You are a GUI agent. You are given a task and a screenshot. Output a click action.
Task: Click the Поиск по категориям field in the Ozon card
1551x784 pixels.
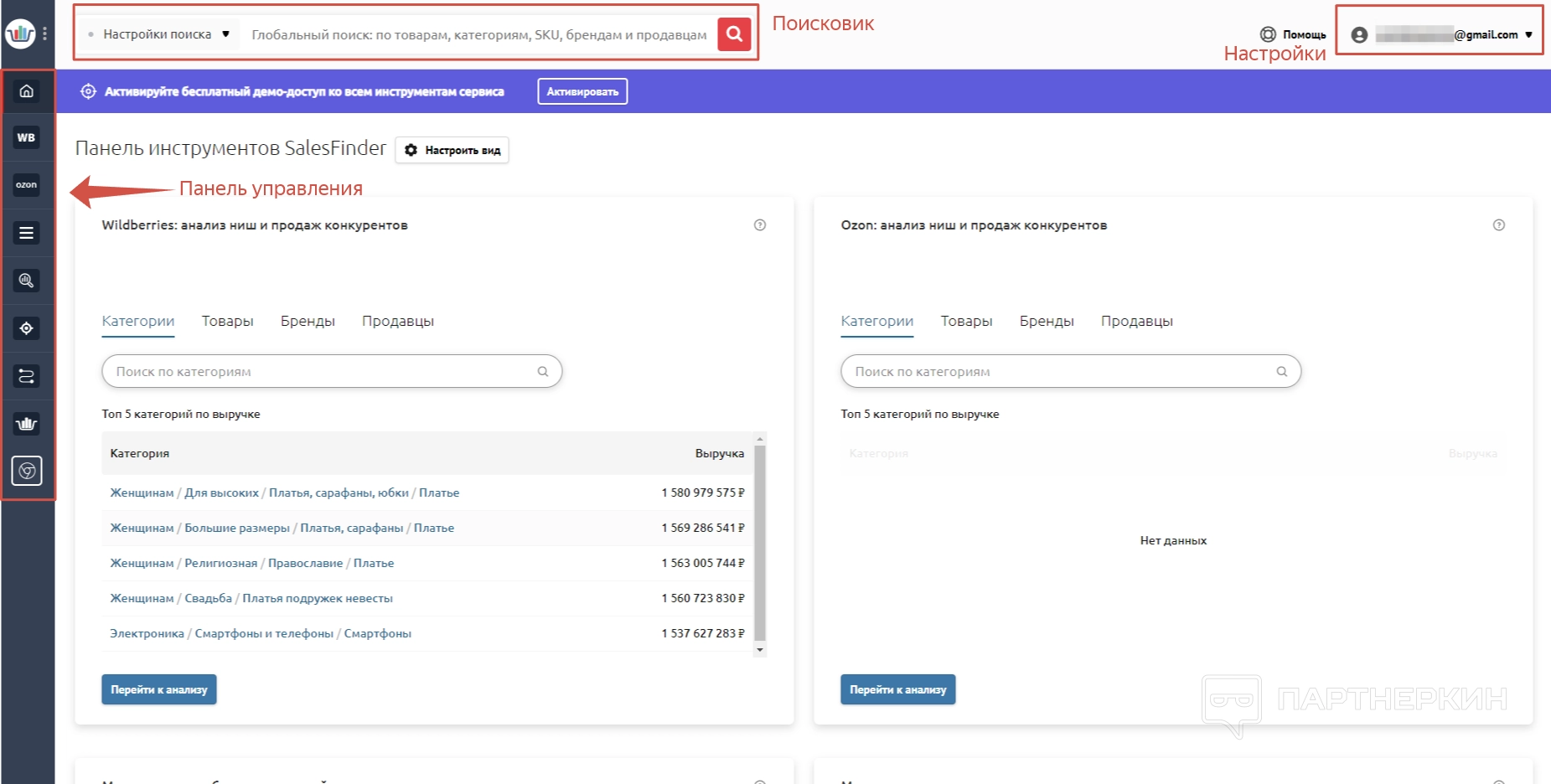tap(1060, 372)
